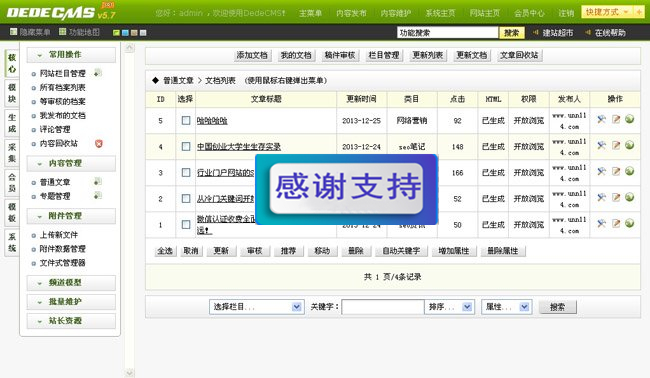Image resolution: width=650 pixels, height=378 pixels.
Task: Open quick attribute edit for article ID 3
Action: point(601,172)
